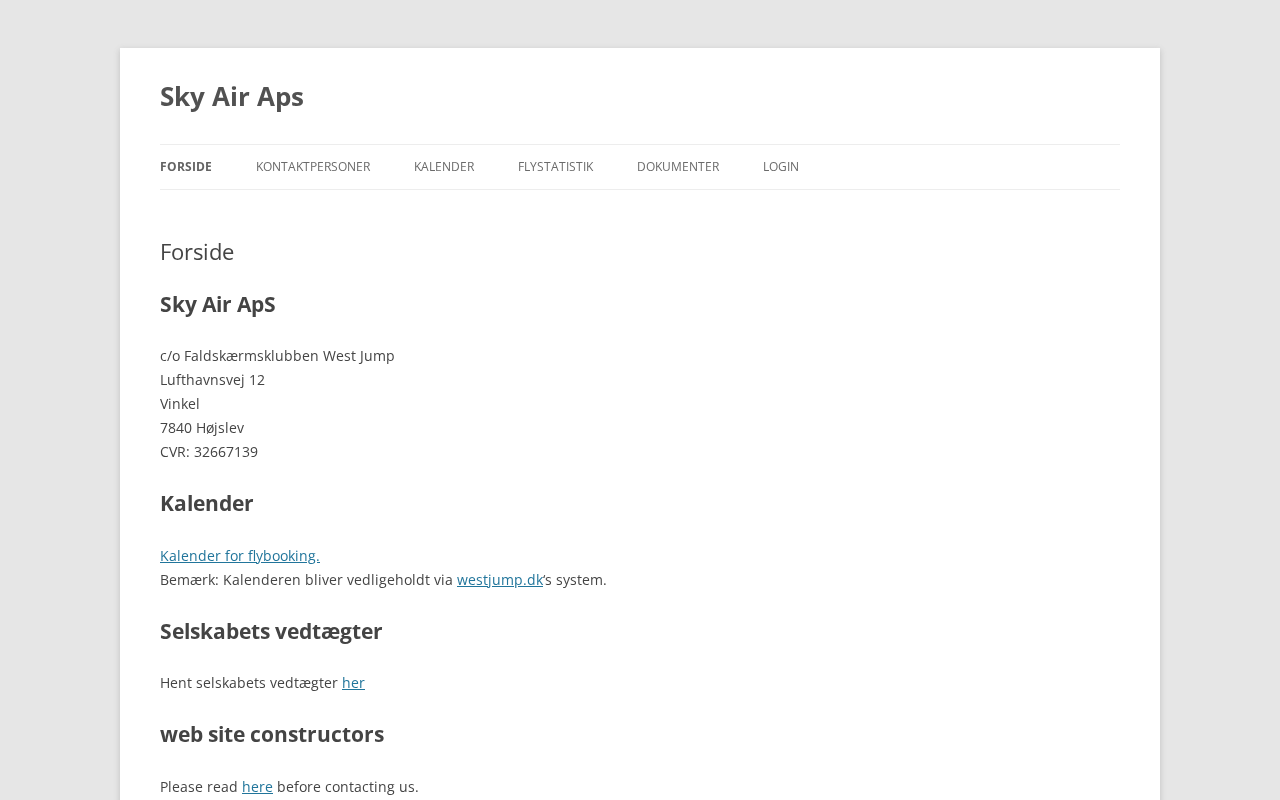Open the Forside menu item
Screen dimensions: 1280x800
(x=186, y=167)
